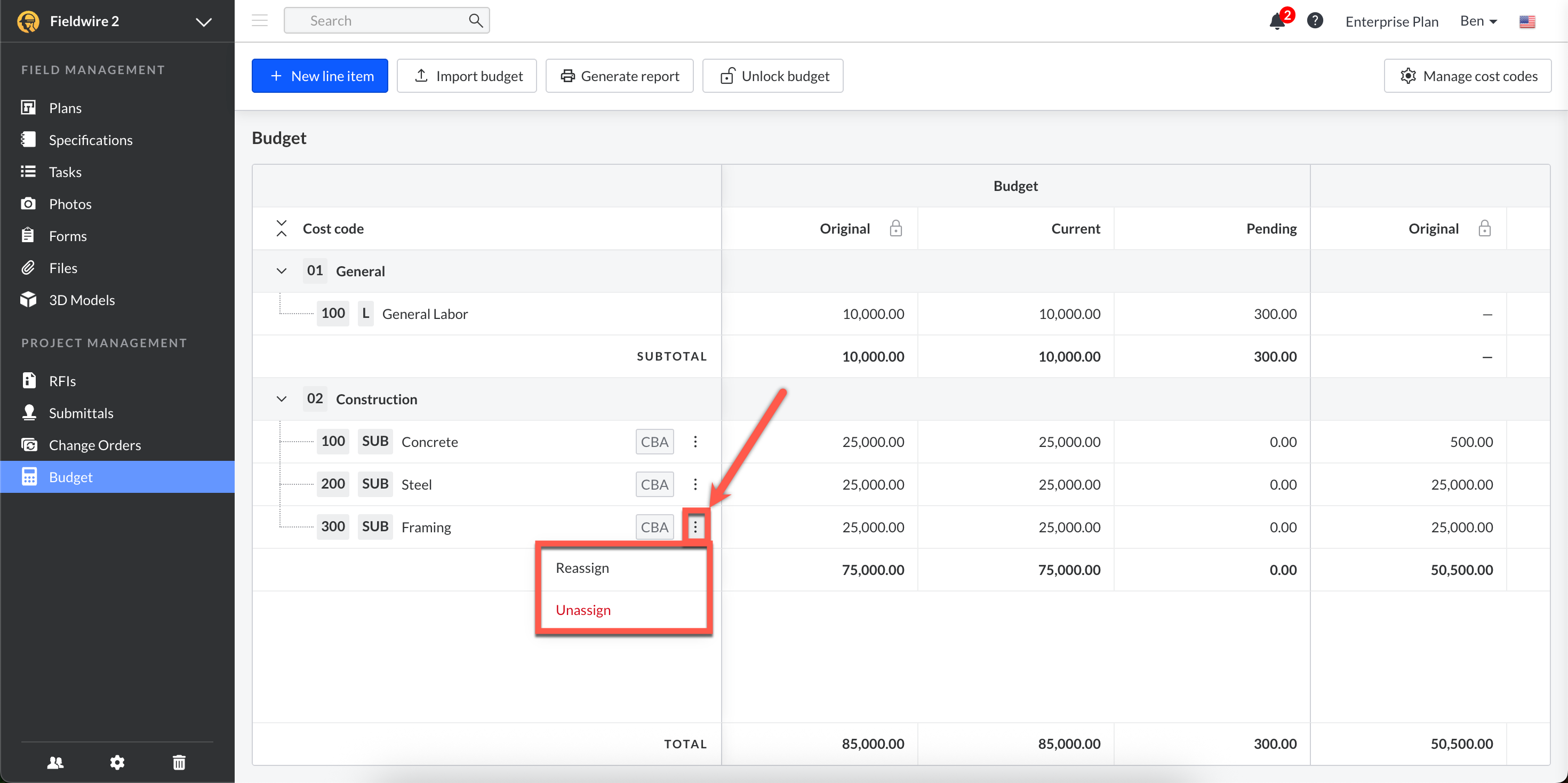Click the New line item button
The width and height of the screenshot is (1568, 783).
(319, 76)
